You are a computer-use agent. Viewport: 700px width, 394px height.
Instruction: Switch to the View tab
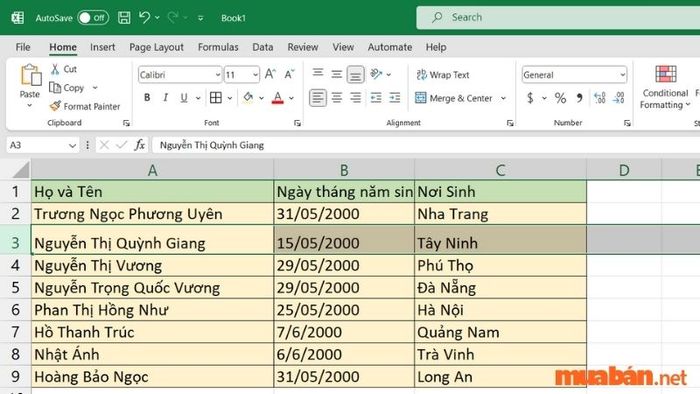[343, 47]
